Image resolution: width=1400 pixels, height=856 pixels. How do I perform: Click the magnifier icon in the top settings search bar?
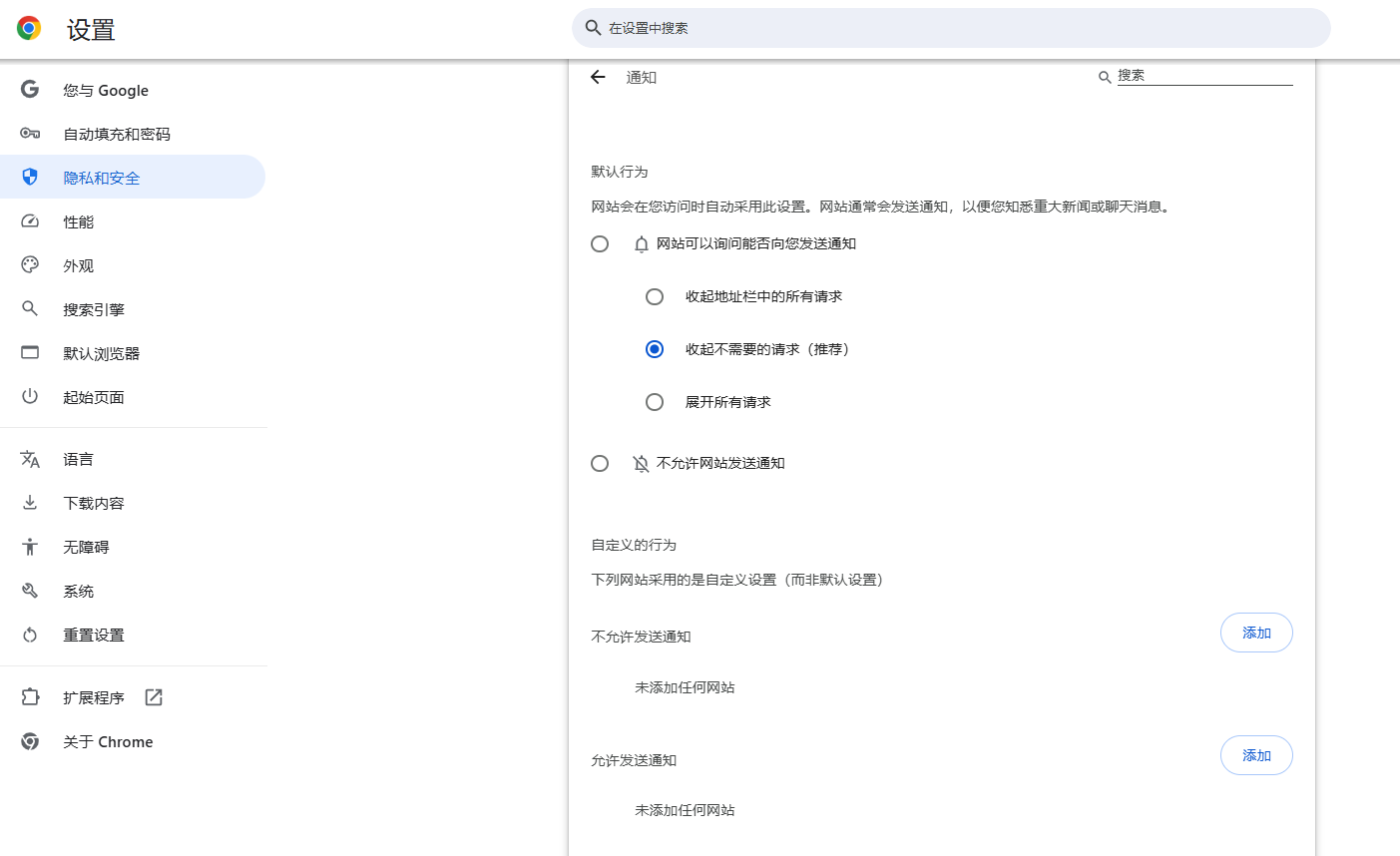[x=593, y=28]
